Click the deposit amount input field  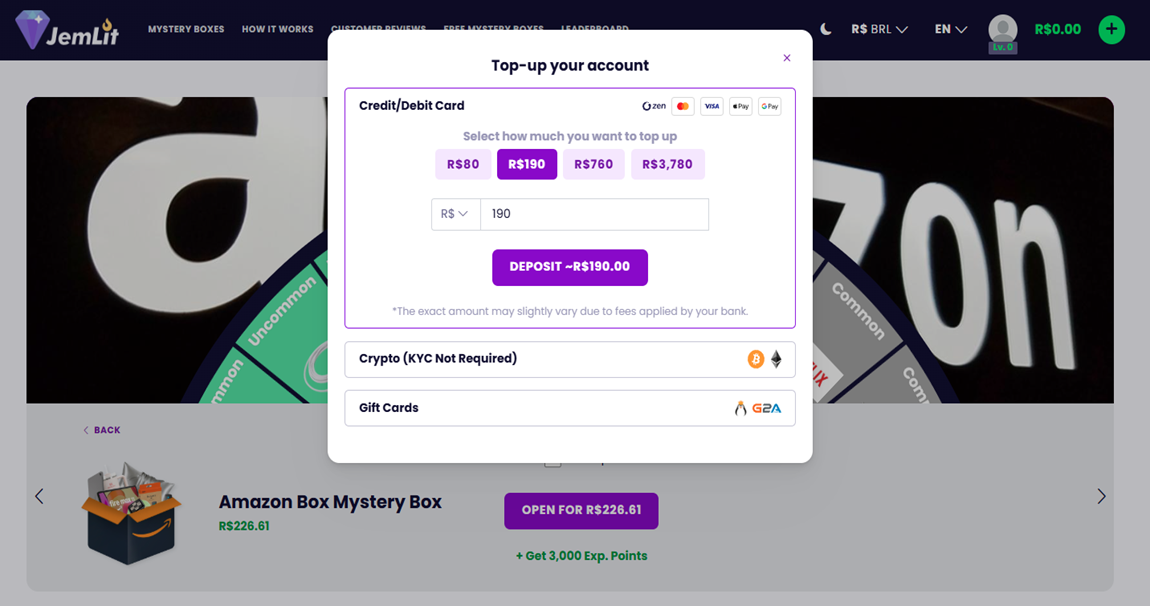(x=594, y=214)
